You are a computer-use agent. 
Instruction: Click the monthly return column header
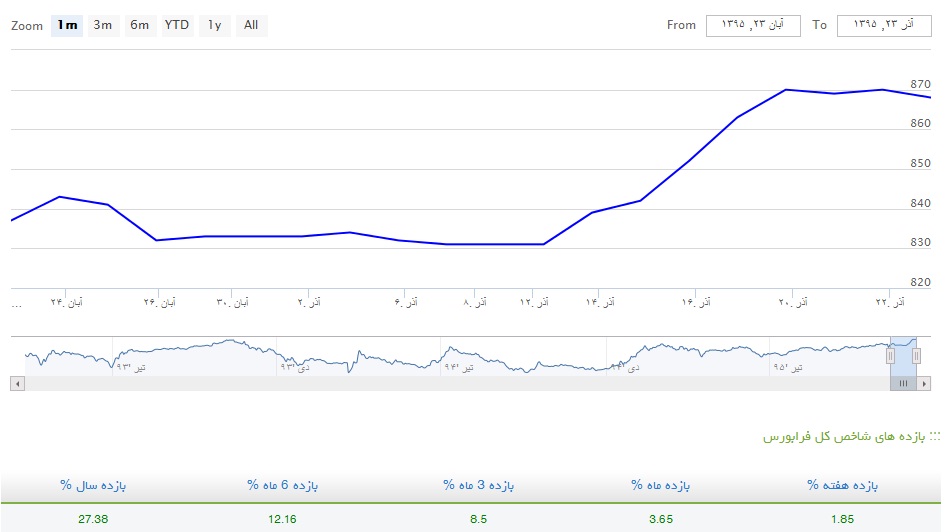click(661, 485)
